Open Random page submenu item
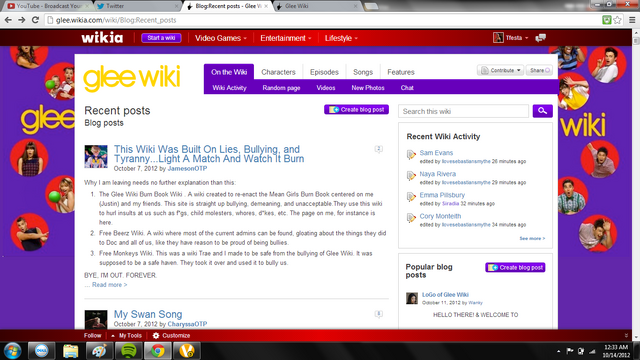 [x=281, y=88]
